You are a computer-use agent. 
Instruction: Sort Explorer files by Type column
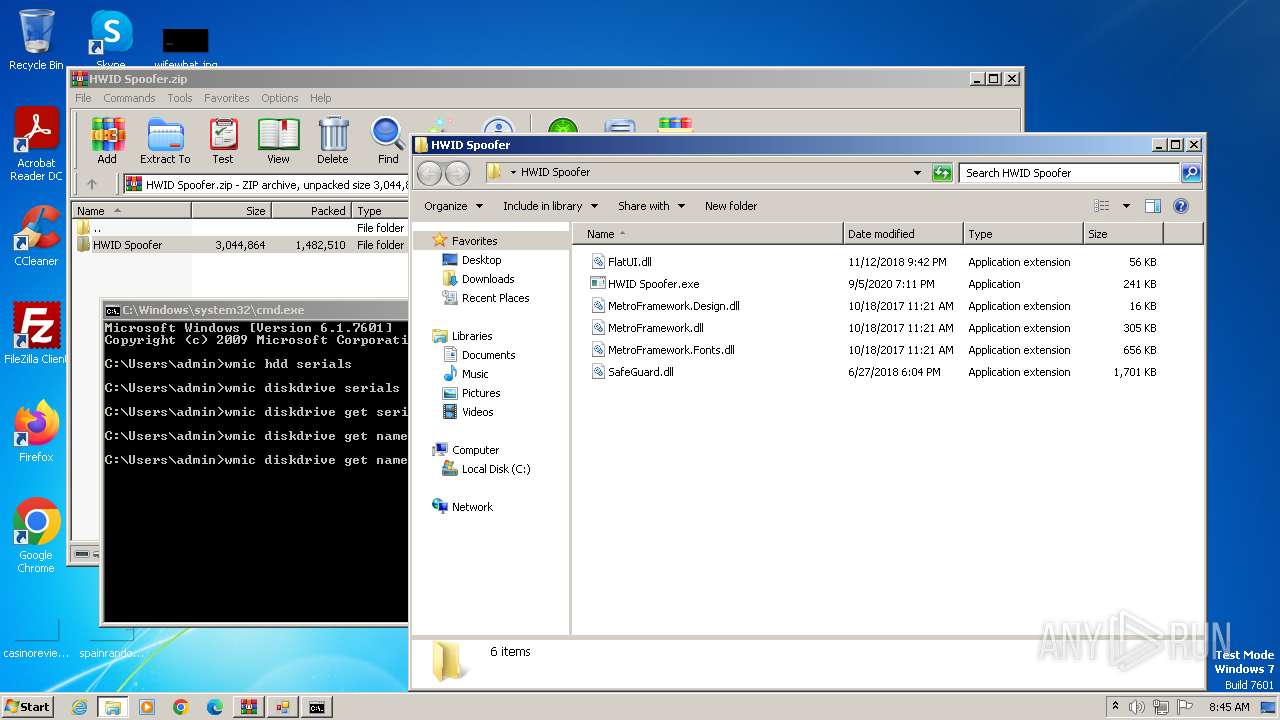[x=1023, y=234]
